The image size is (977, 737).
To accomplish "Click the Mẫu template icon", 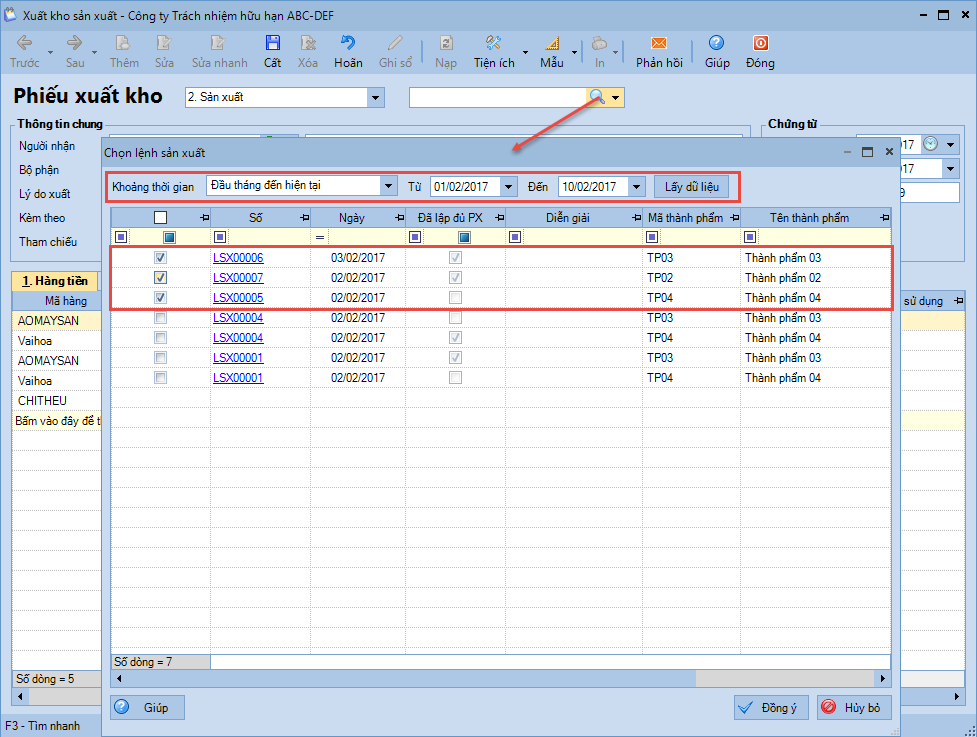I will pyautogui.click(x=551, y=44).
